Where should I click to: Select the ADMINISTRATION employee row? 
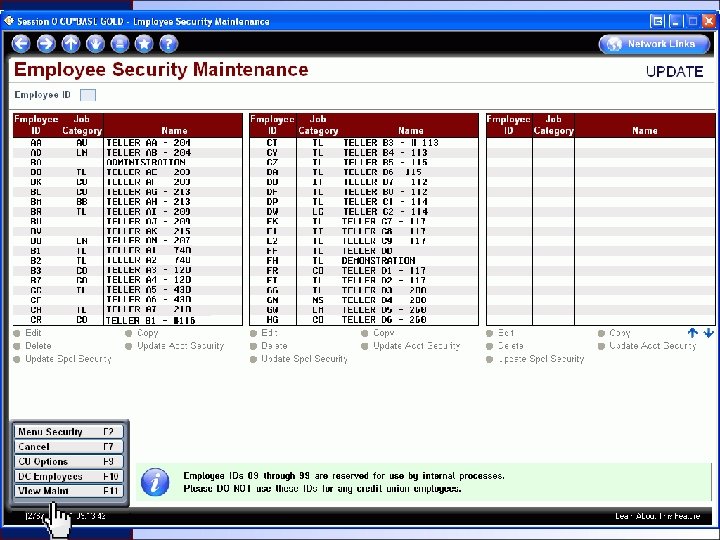click(128, 162)
